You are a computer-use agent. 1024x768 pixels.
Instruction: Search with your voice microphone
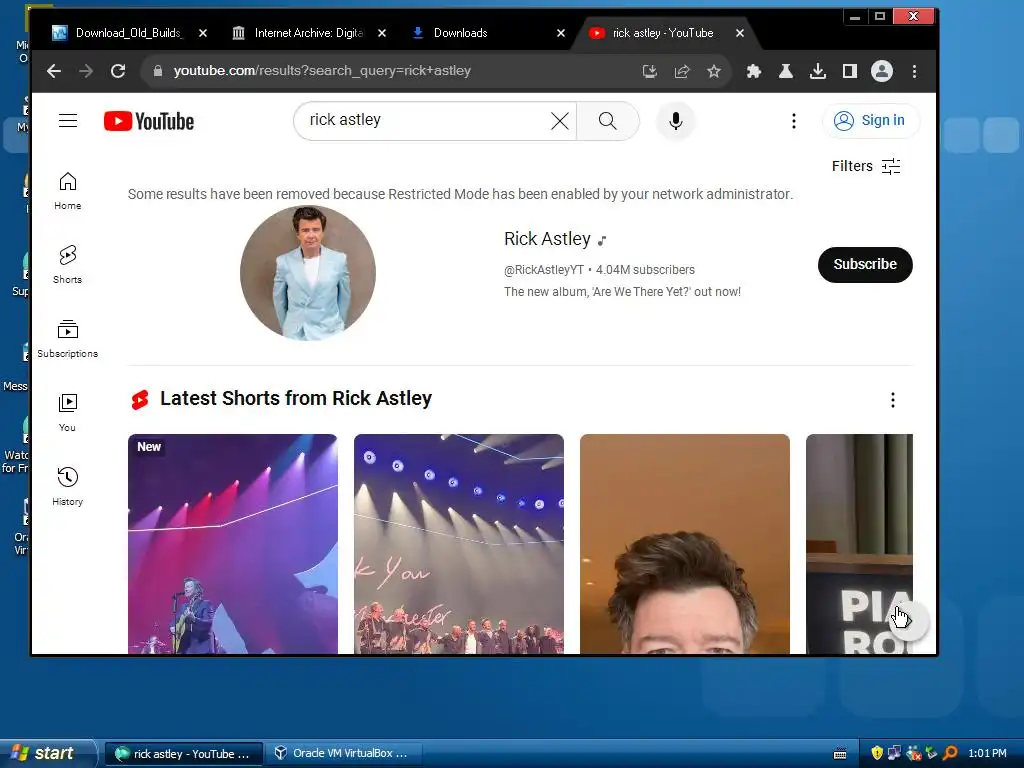tap(676, 121)
